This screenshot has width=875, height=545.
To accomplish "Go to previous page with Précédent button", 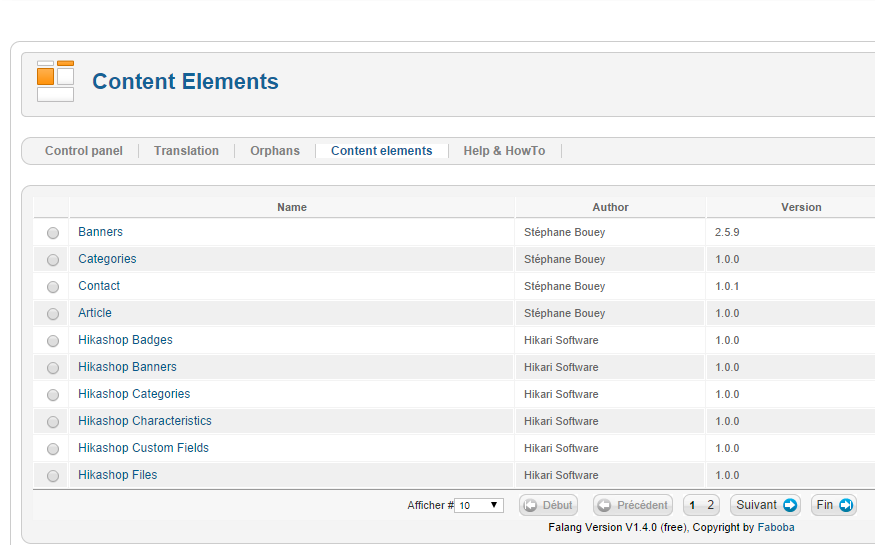I will (x=633, y=506).
